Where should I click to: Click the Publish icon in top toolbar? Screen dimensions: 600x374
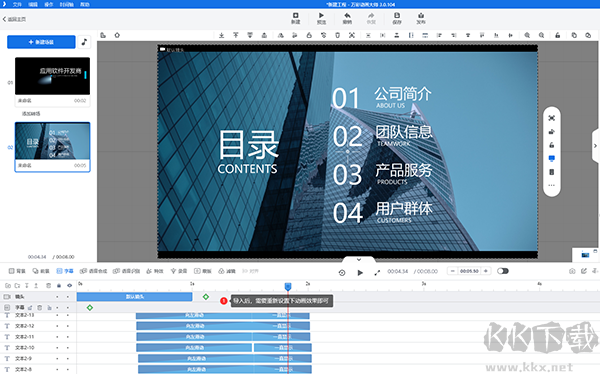tap(421, 18)
